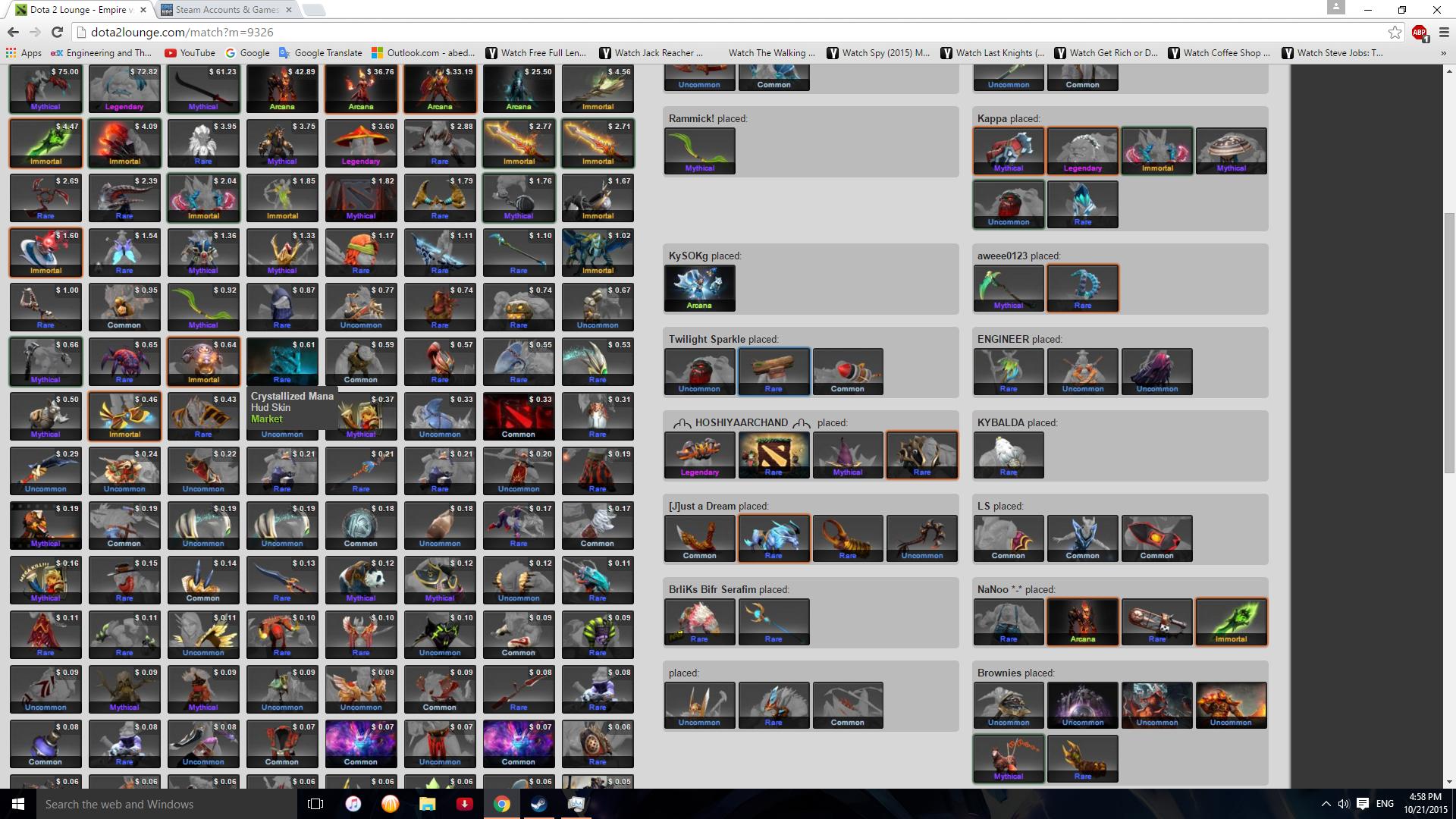This screenshot has height=819, width=1456.
Task: Choose the $0.46 Immortal item
Action: 124,416
